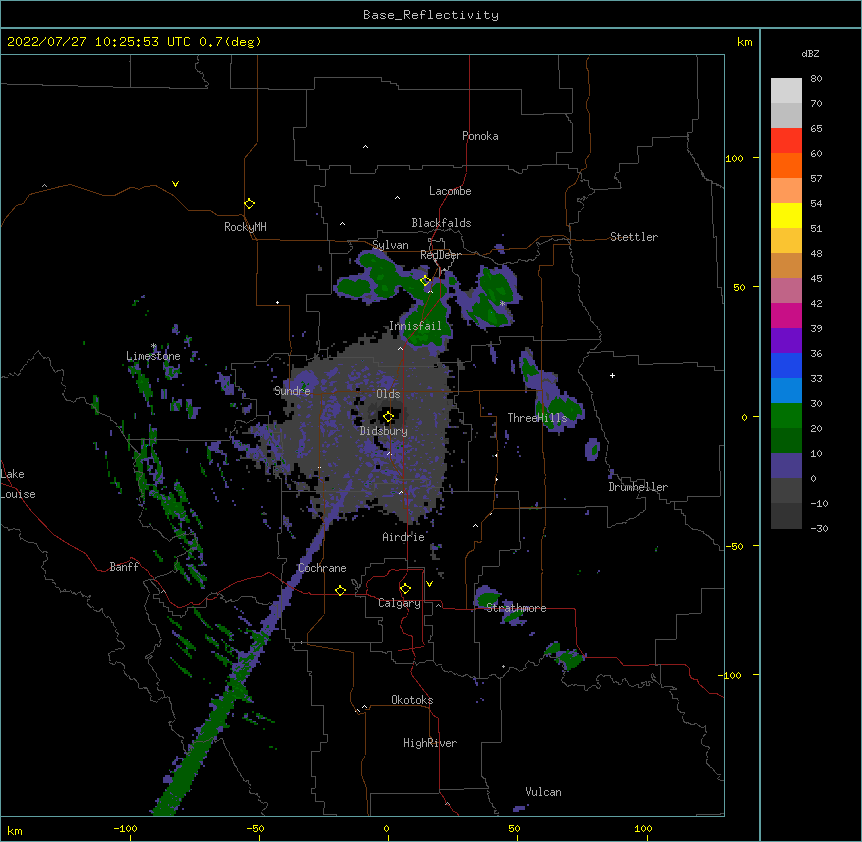Screen dimensions: 862x842
Task: Click the HighRiver label
Action: click(430, 743)
